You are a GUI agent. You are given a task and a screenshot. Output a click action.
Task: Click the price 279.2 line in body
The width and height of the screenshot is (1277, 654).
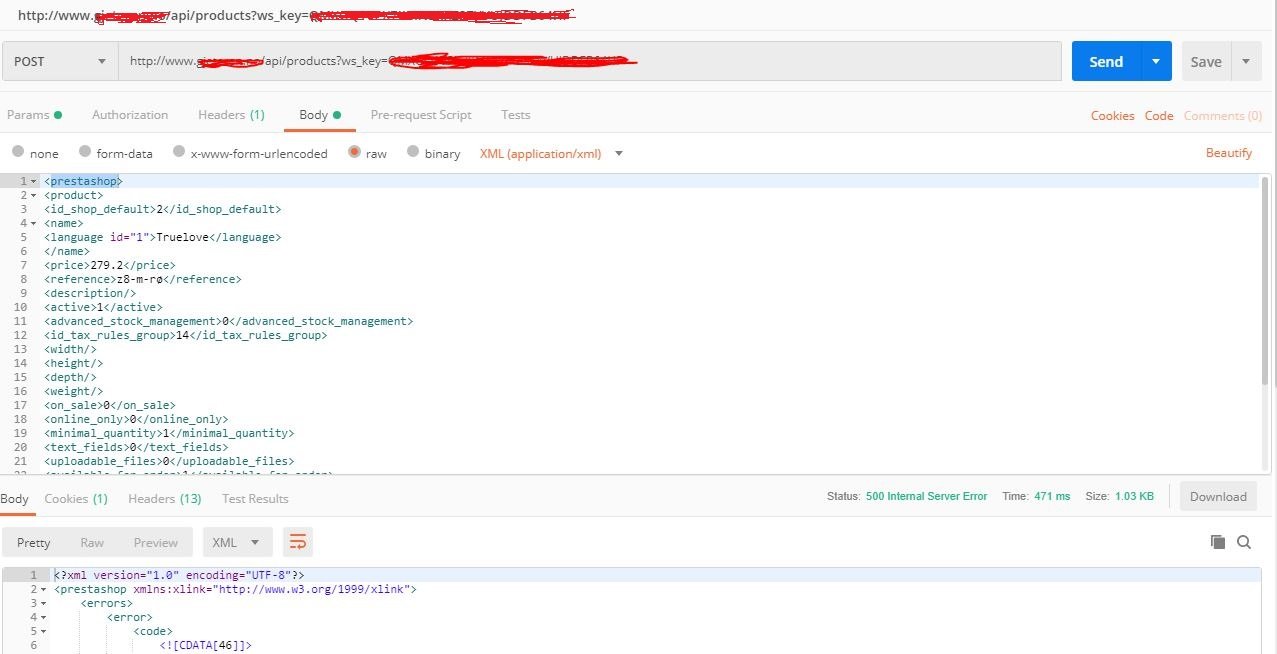point(110,265)
